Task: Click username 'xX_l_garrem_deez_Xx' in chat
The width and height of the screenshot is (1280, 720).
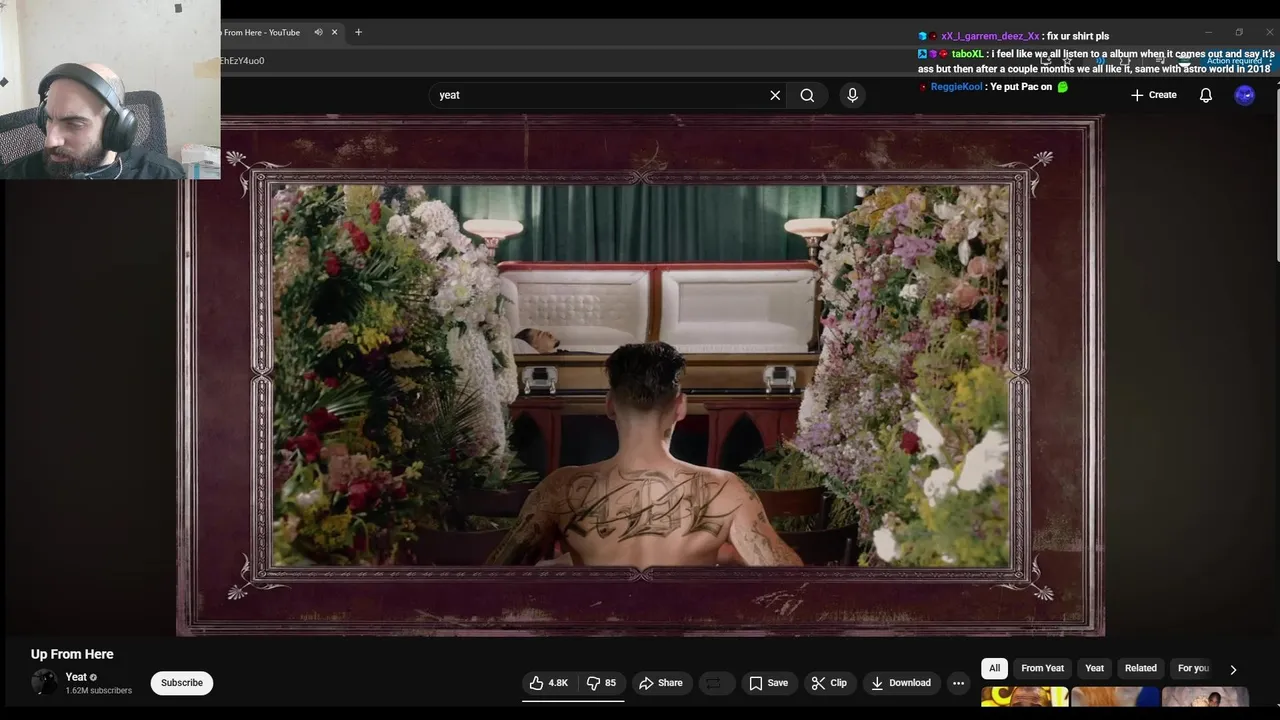Action: point(990,36)
